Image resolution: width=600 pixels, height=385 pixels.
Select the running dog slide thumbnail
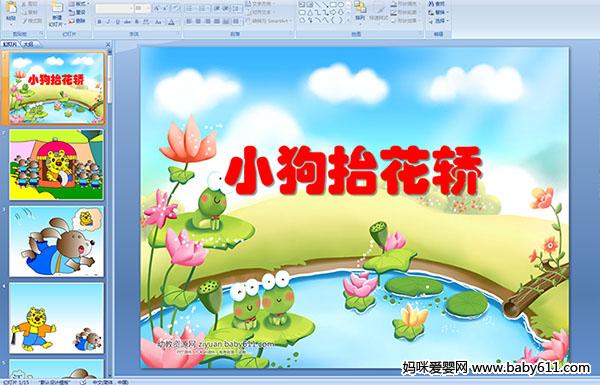click(56, 241)
